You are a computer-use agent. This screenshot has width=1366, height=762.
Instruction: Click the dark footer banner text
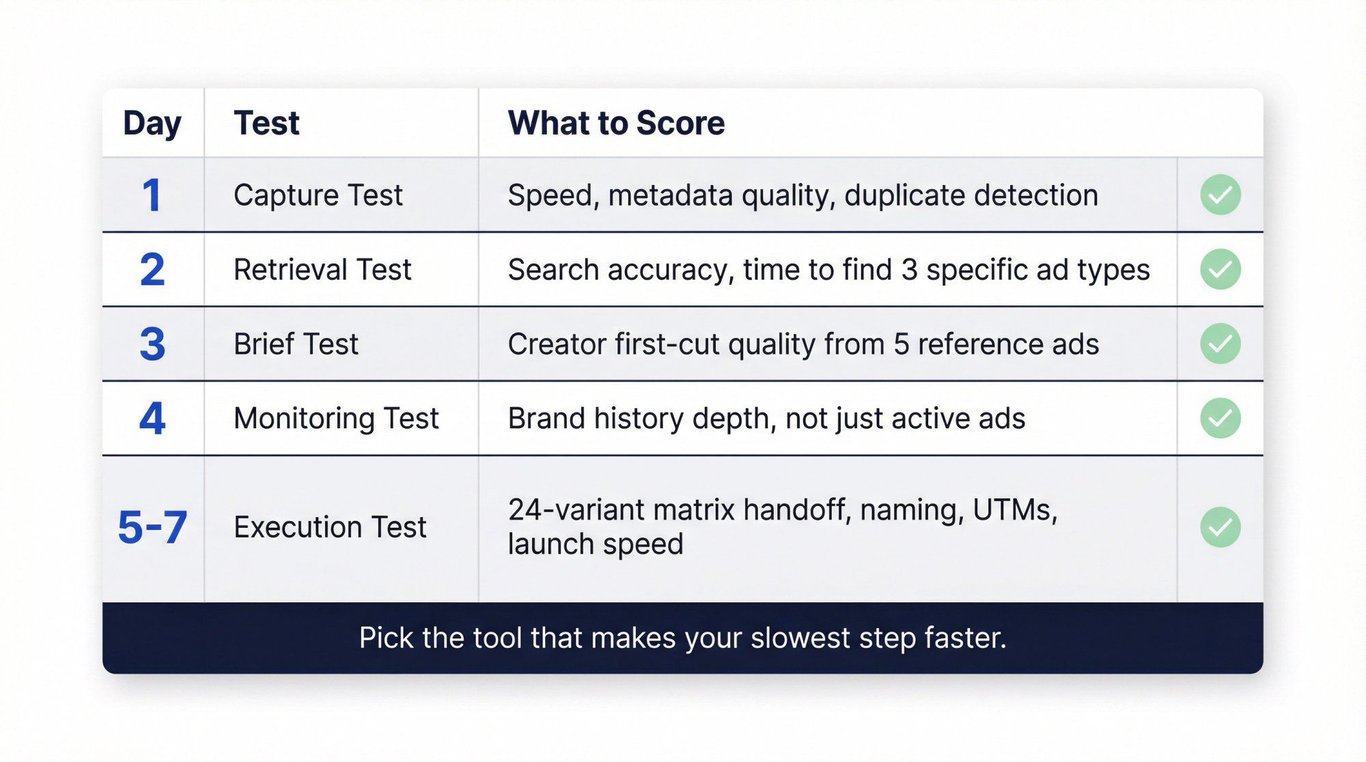tap(682, 638)
